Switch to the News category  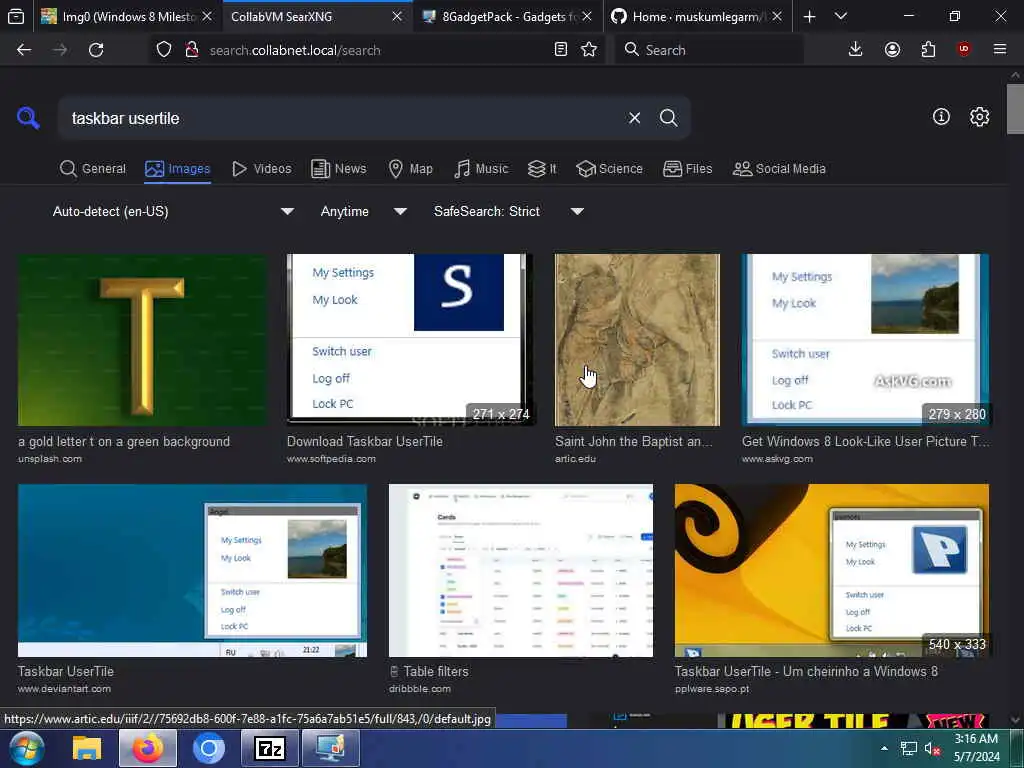(x=339, y=168)
